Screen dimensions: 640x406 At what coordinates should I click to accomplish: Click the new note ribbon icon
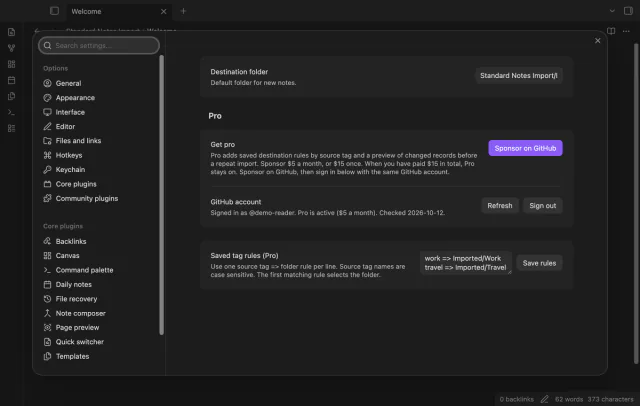pos(11,32)
